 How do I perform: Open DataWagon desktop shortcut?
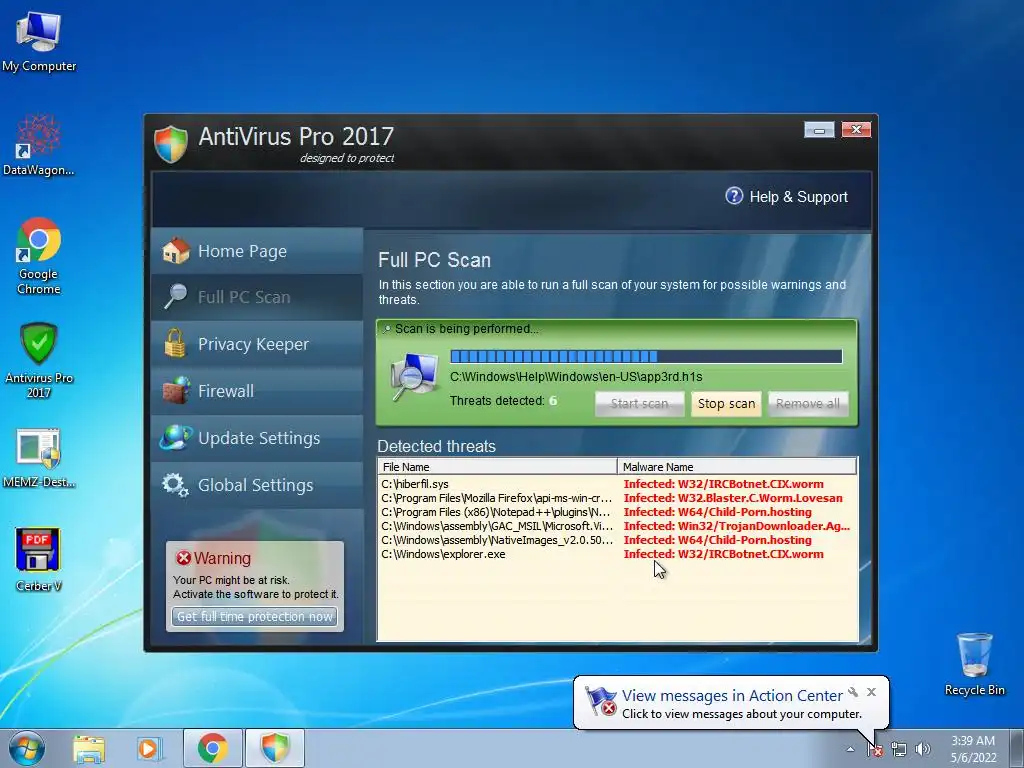click(39, 145)
